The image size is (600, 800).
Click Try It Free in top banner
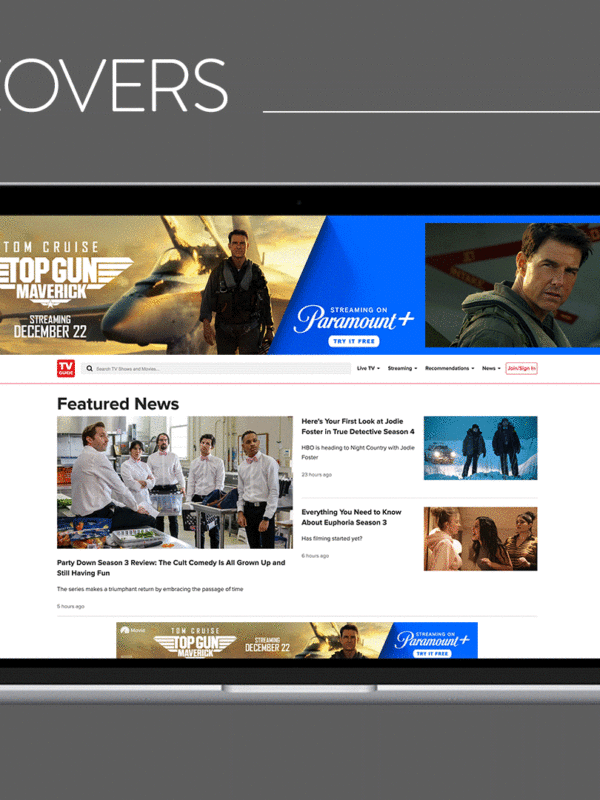(x=354, y=341)
